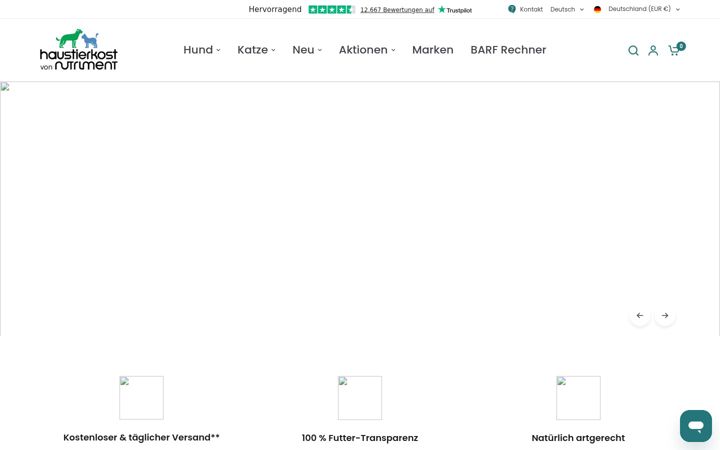Viewport: 720px width, 450px height.
Task: Click the Trustpilot star rating
Action: click(x=331, y=10)
